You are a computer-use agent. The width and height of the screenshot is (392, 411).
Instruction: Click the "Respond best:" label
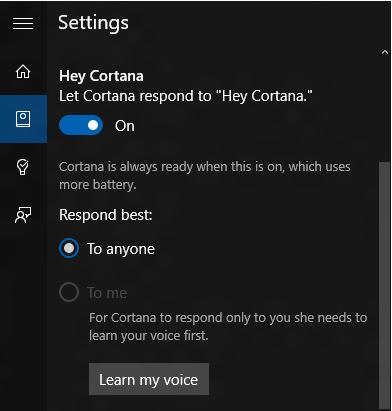point(106,215)
